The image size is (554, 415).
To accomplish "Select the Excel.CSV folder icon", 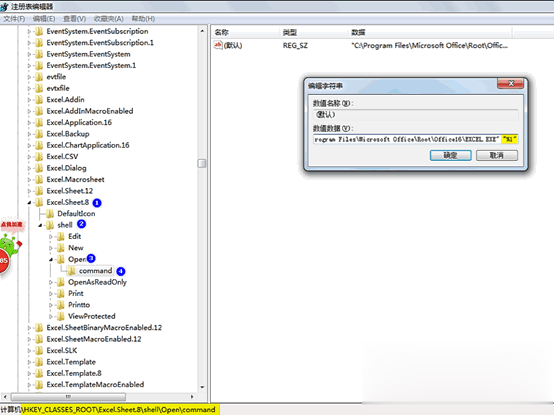I will pyautogui.click(x=39, y=156).
